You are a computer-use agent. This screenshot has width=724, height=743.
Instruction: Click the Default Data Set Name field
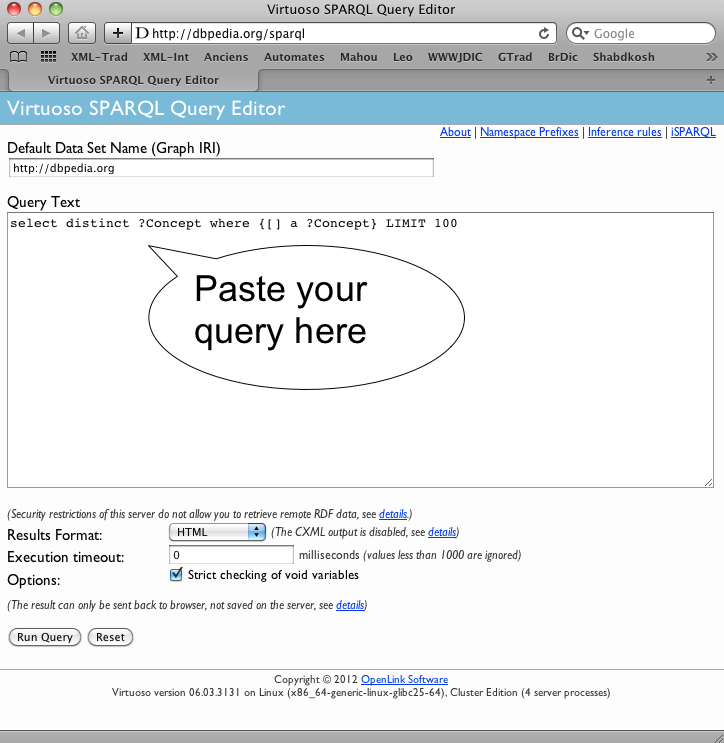pyautogui.click(x=221, y=168)
